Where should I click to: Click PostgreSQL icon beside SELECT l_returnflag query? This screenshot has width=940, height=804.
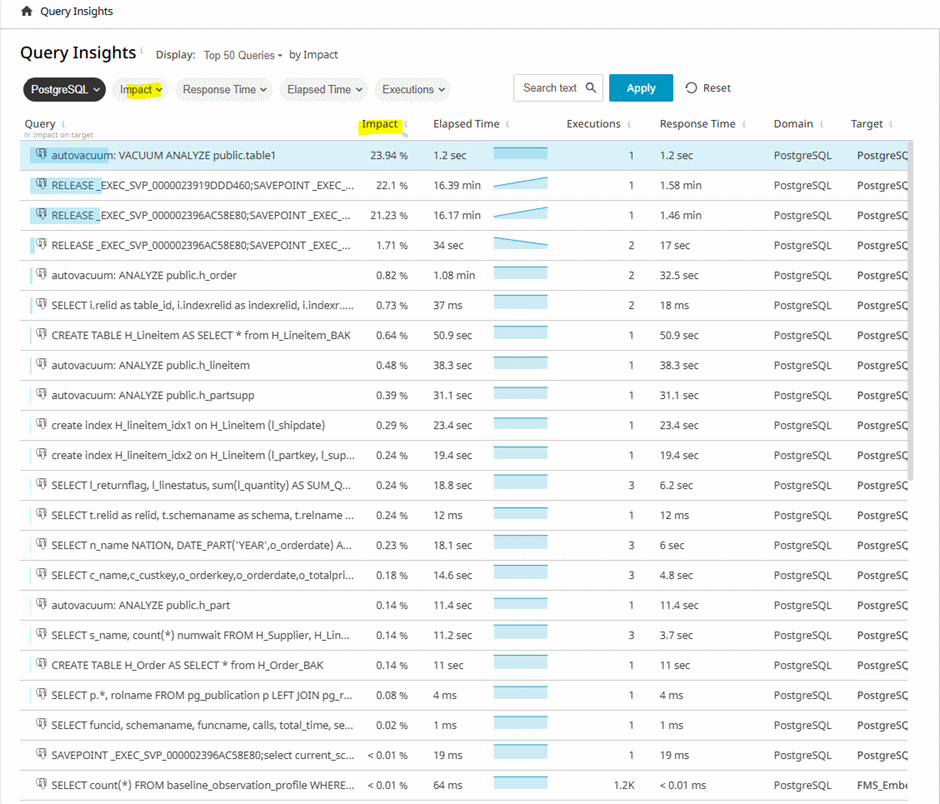coord(41,484)
